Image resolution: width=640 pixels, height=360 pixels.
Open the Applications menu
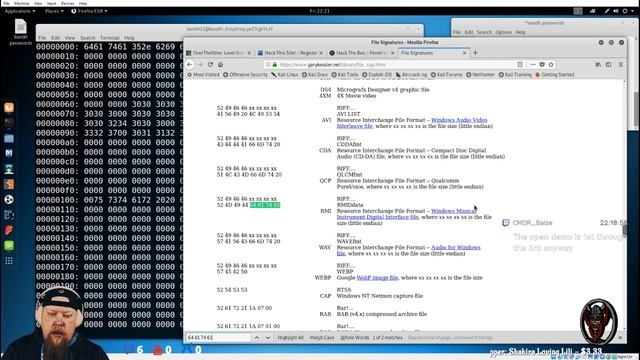click(20, 11)
